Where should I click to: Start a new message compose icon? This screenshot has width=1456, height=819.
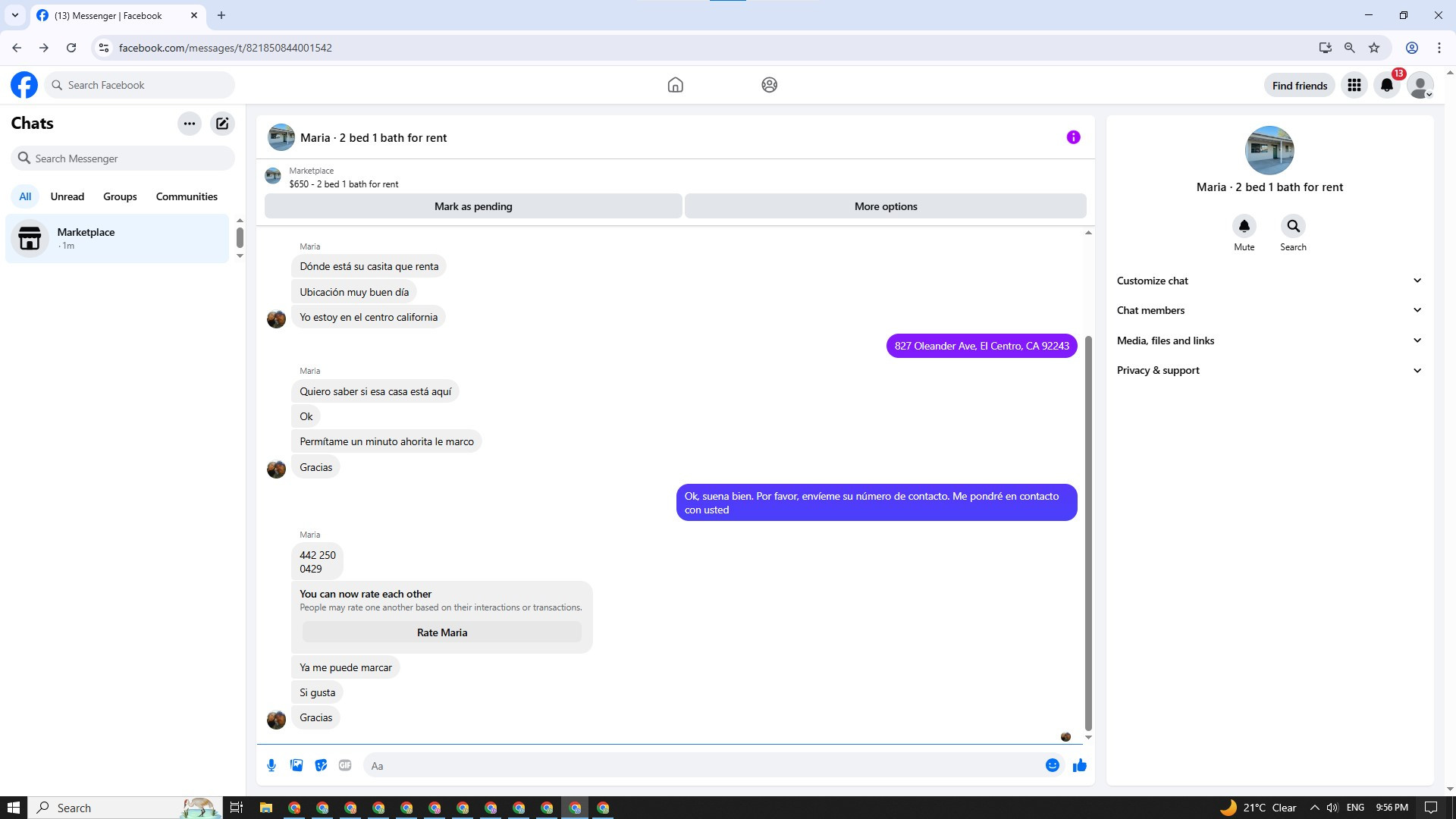pos(222,124)
